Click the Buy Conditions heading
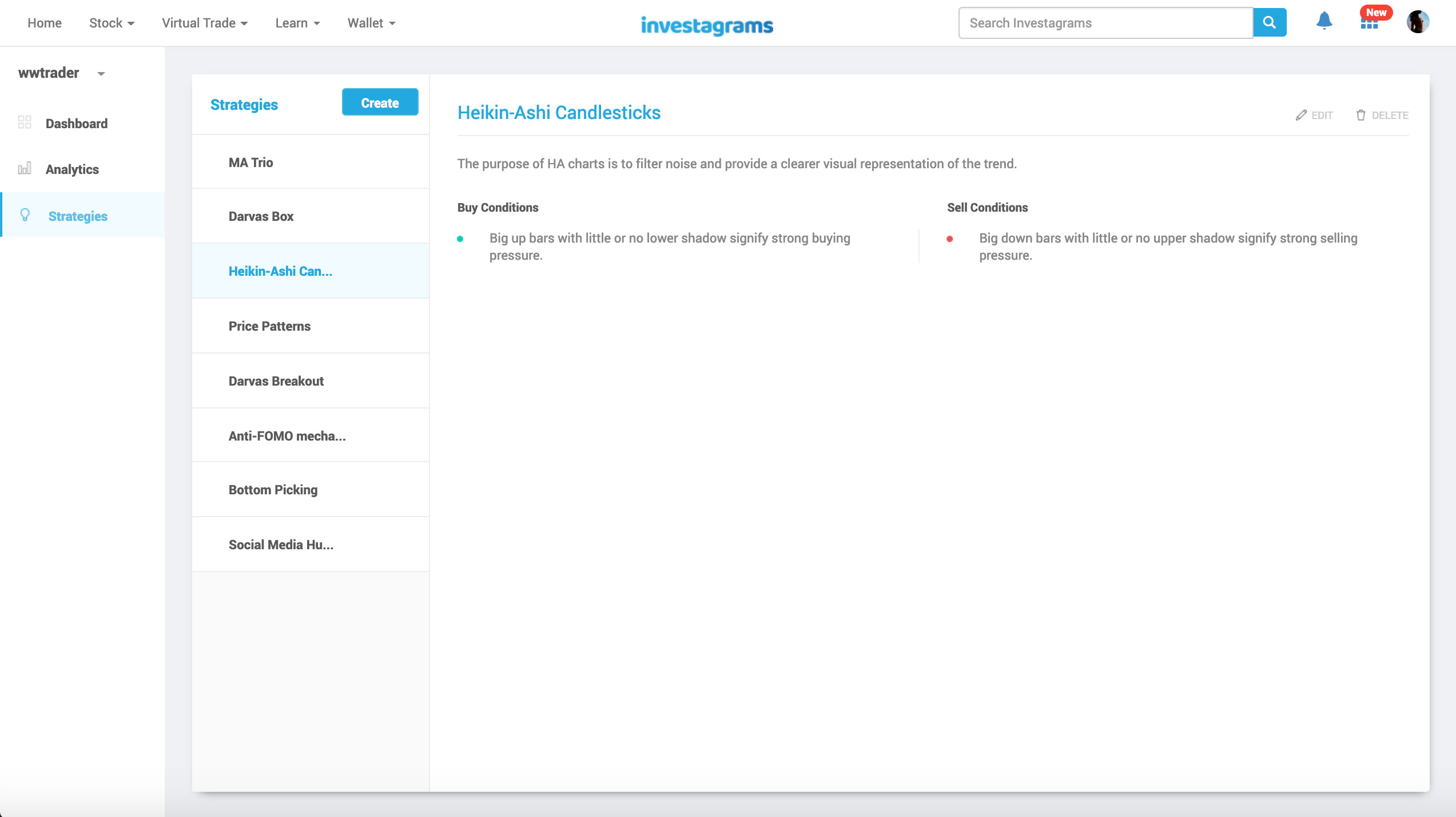This screenshot has height=817, width=1456. [x=498, y=207]
